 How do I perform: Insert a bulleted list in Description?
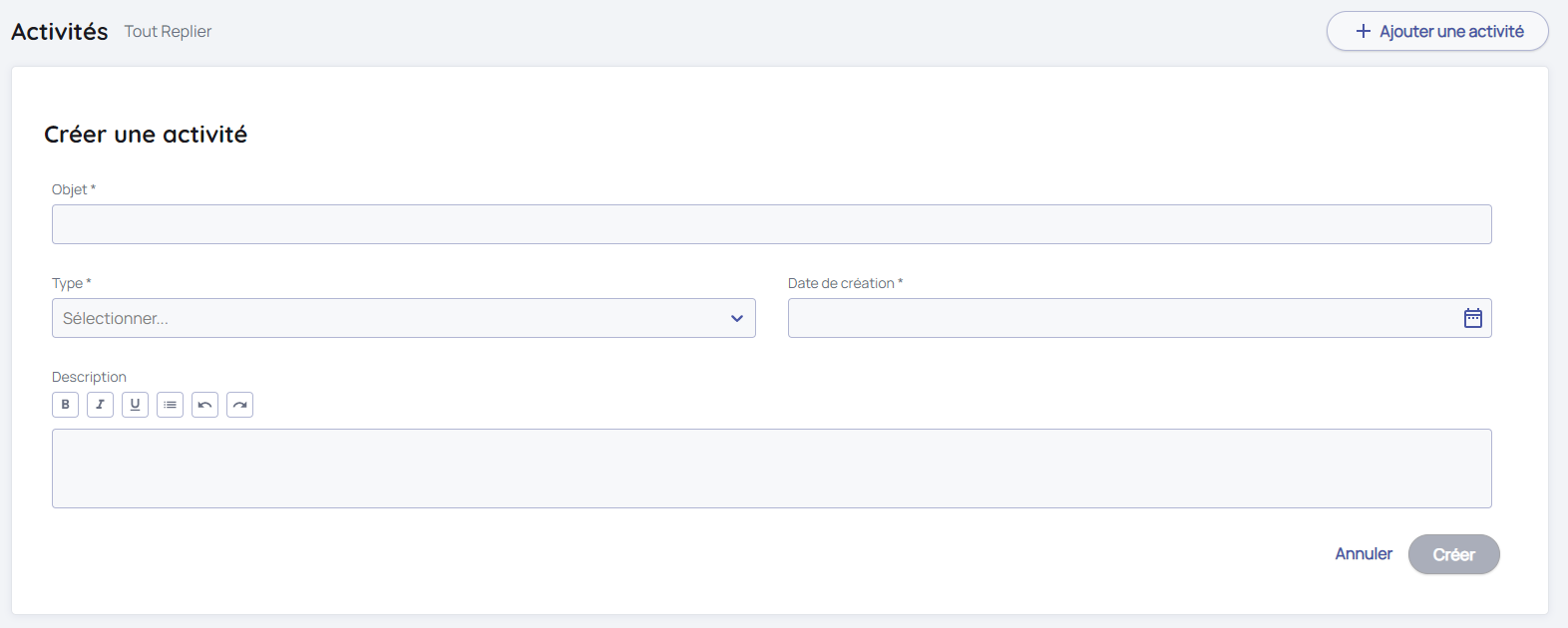tap(170, 405)
